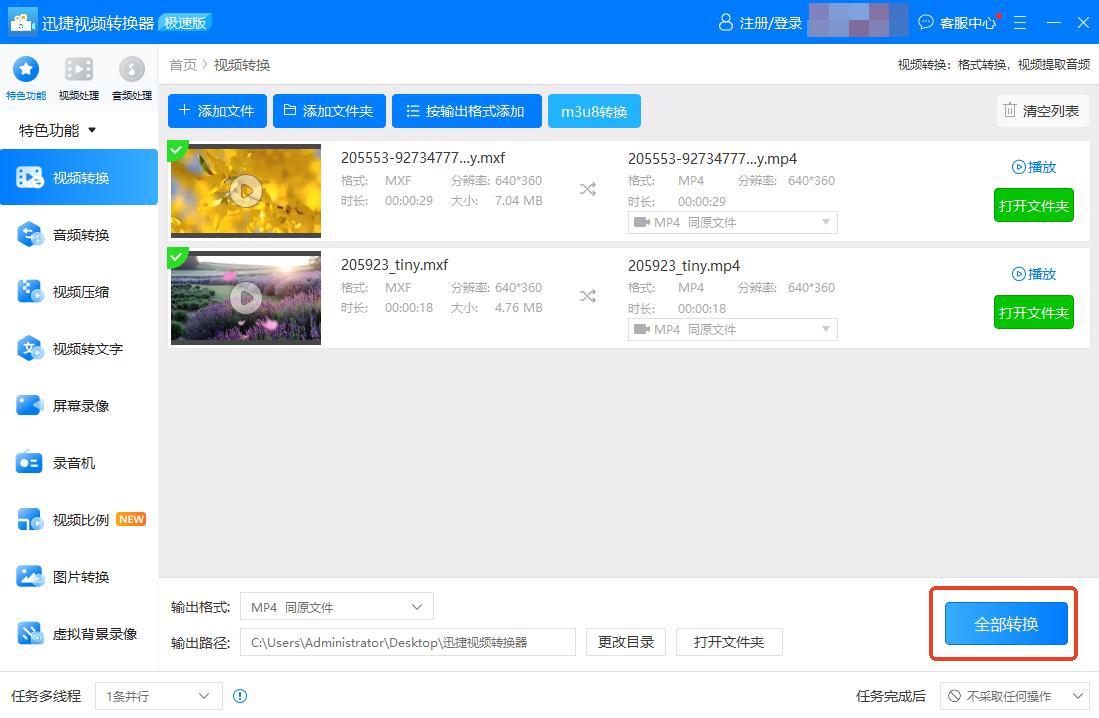The height and width of the screenshot is (718, 1099).
Task: Click the info icon beside 任务多线程
Action: pos(240,696)
